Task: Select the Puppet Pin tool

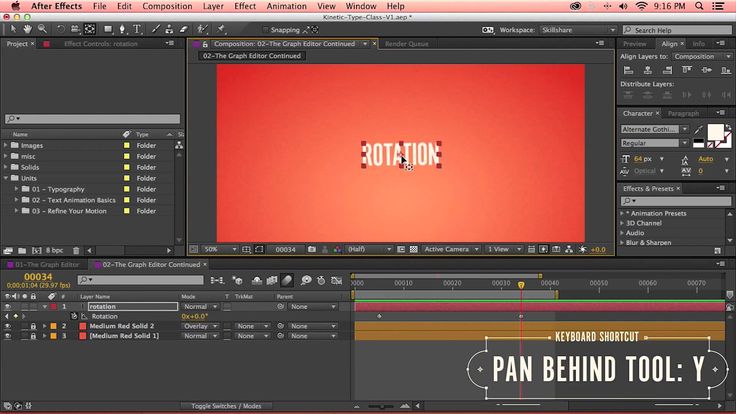Action: 221,29
